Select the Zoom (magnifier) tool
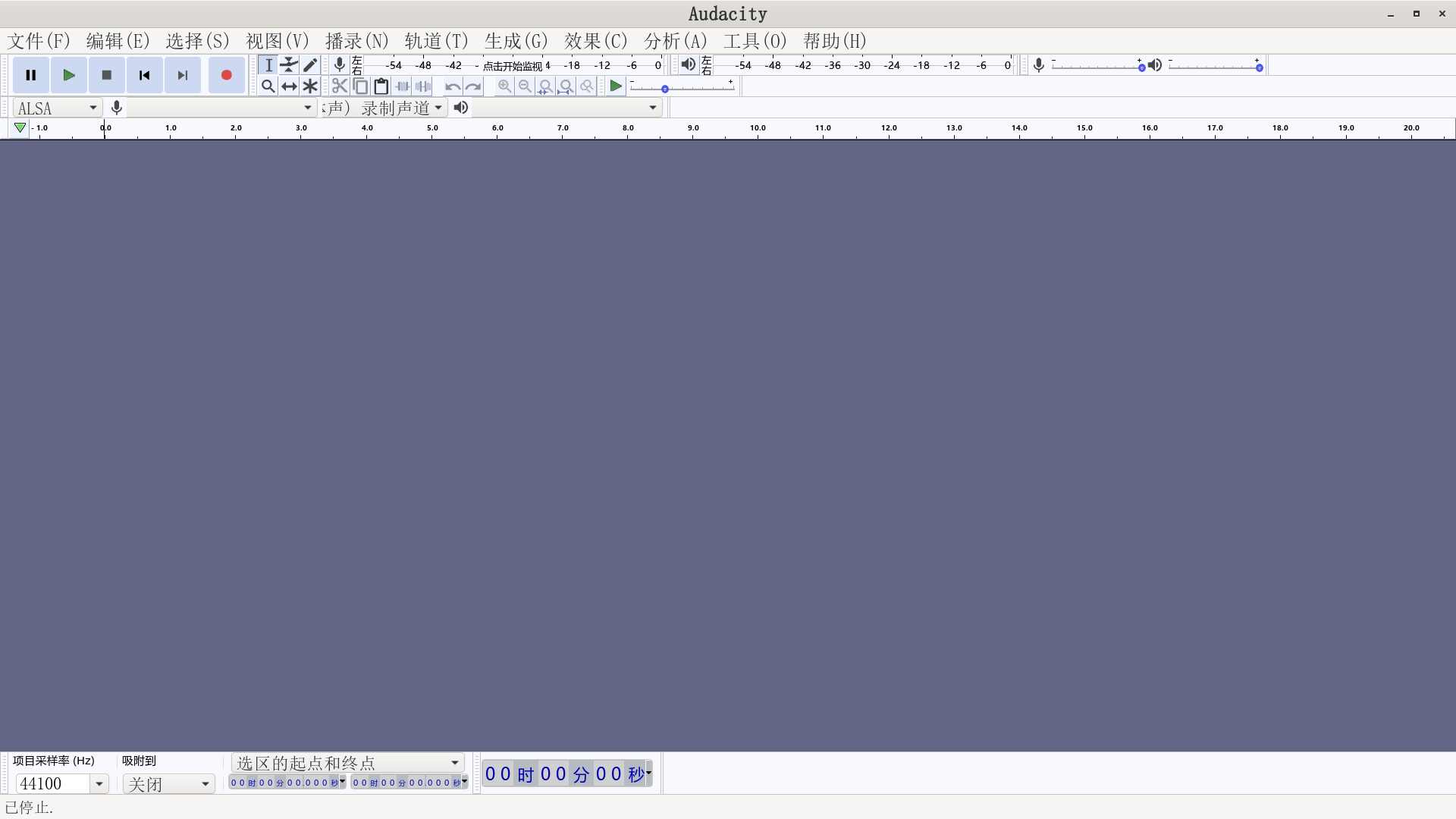 (x=268, y=86)
